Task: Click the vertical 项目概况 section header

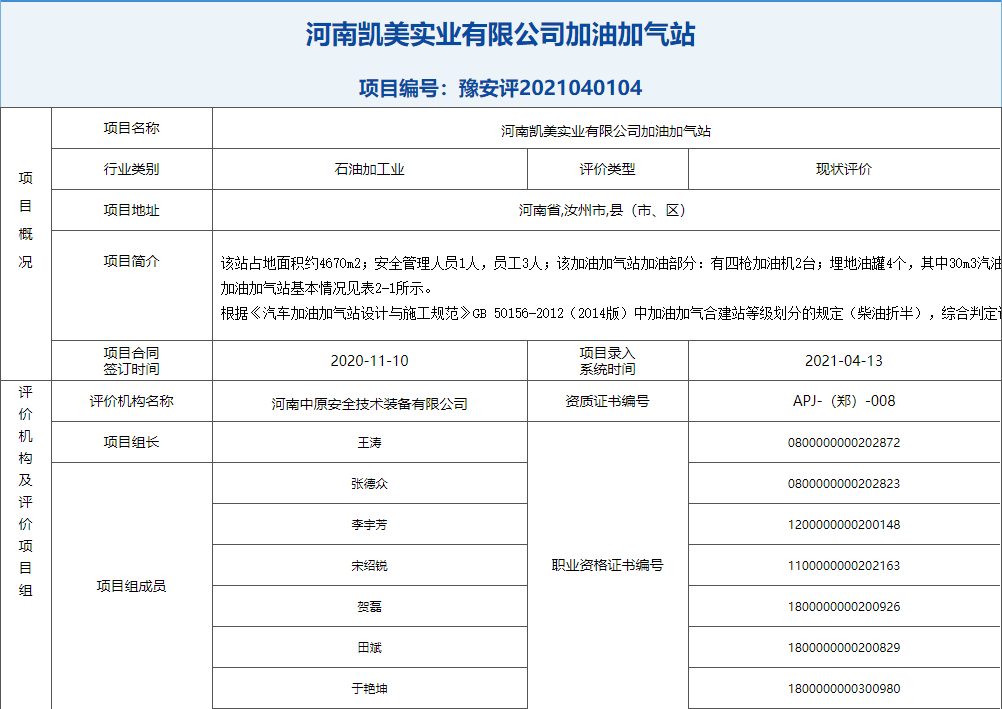Action: [26, 219]
